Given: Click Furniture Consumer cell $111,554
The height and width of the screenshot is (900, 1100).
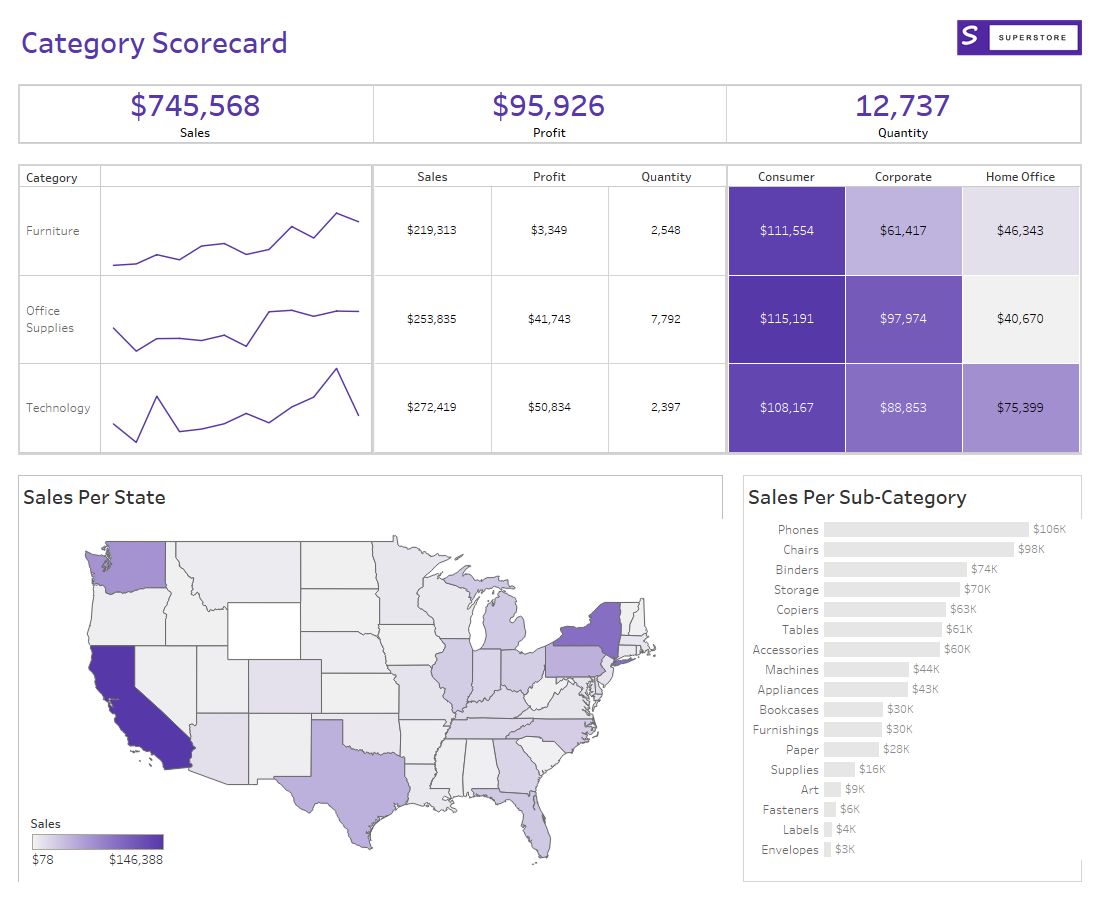Looking at the screenshot, I should tap(786, 231).
